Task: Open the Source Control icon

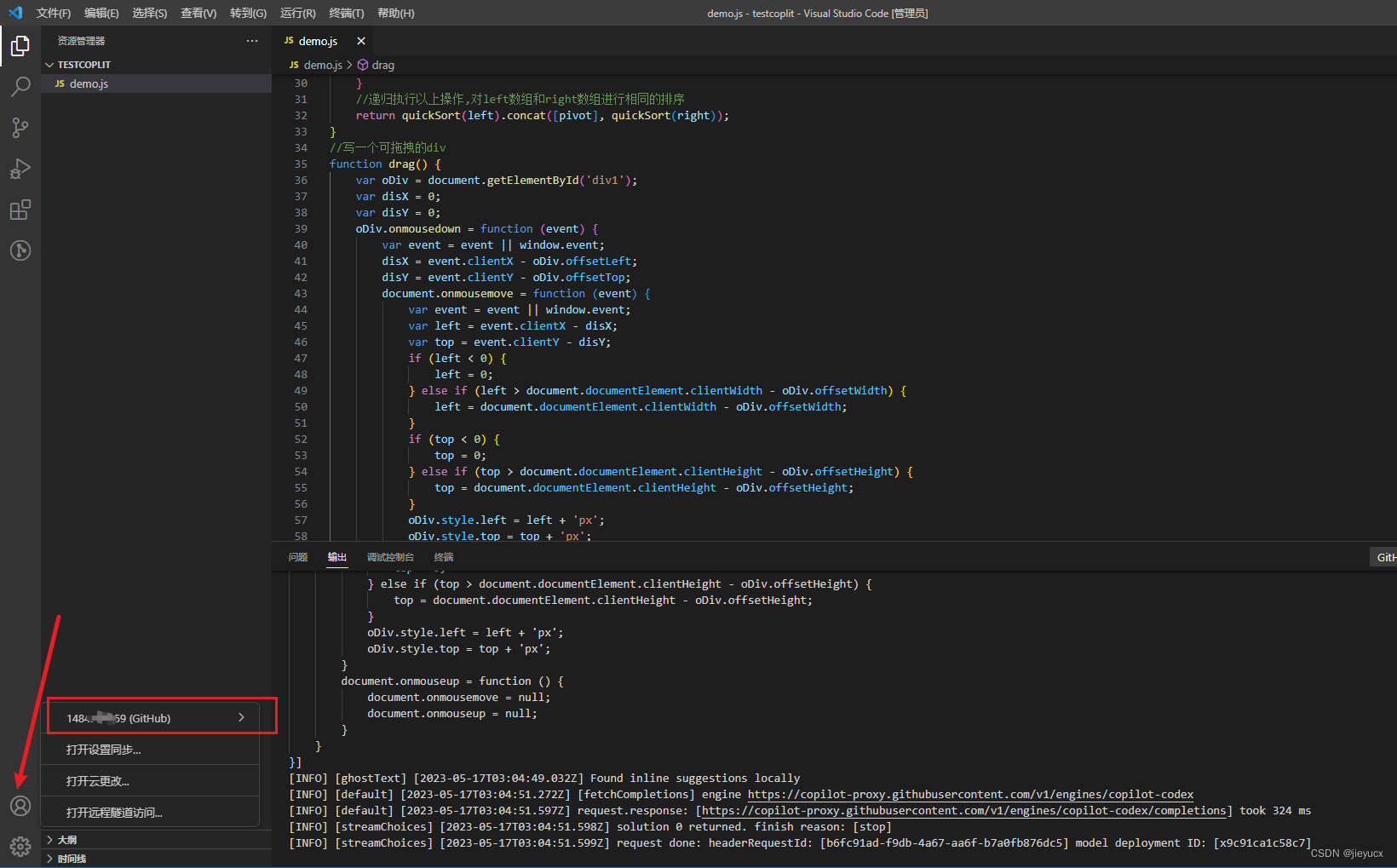Action: (20, 127)
